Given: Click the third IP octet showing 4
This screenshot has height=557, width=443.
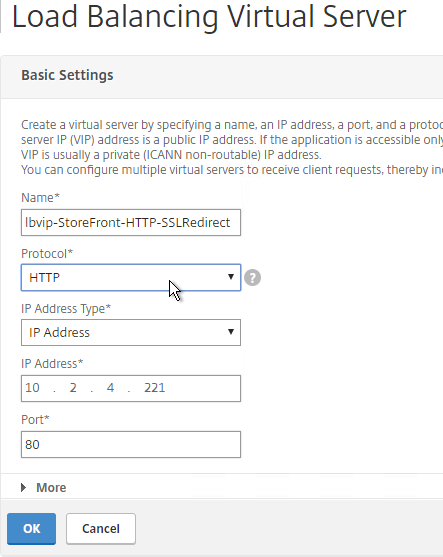Looking at the screenshot, I should tap(110, 388).
